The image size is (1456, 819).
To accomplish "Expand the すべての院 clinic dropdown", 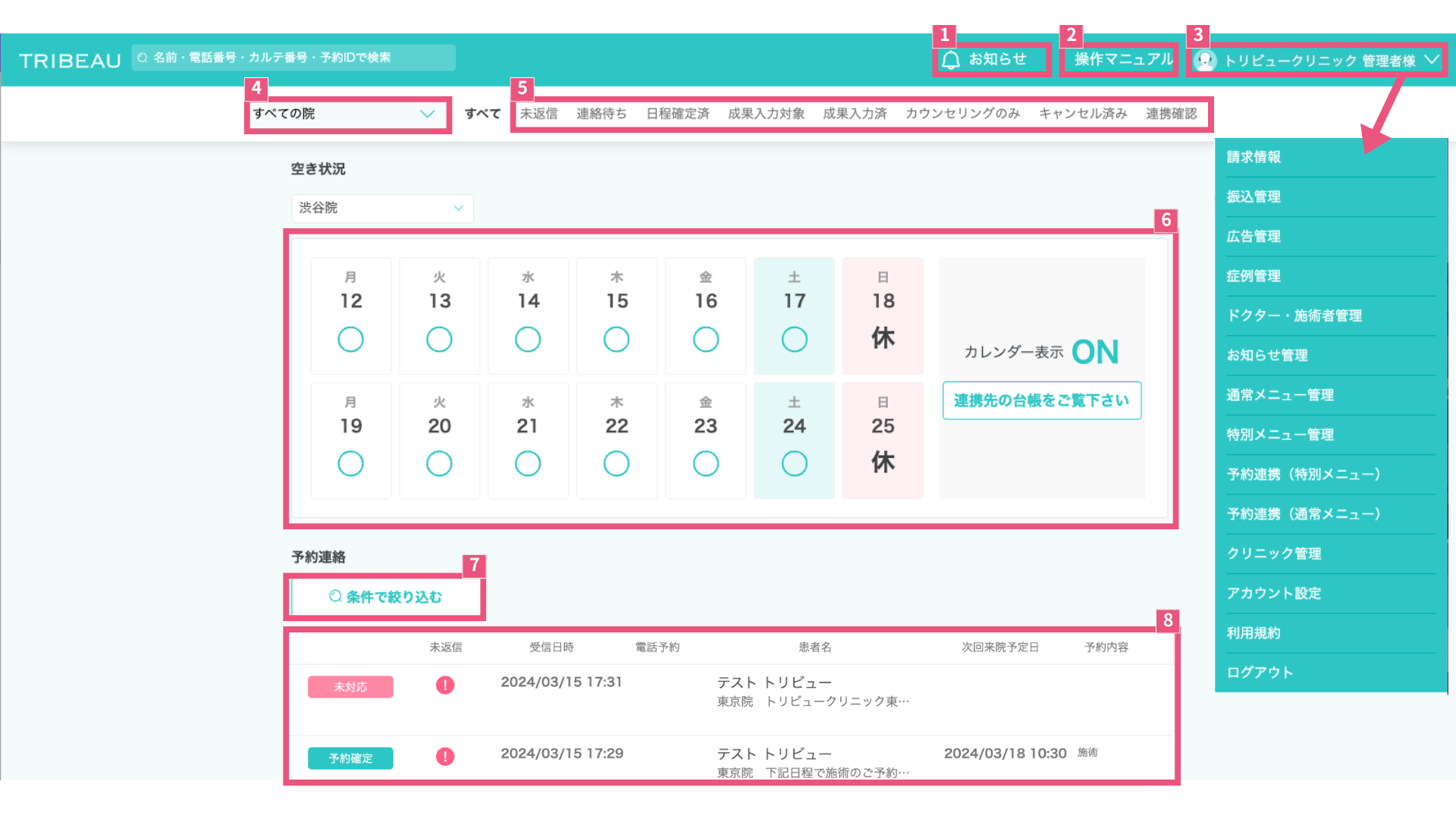I will (345, 114).
